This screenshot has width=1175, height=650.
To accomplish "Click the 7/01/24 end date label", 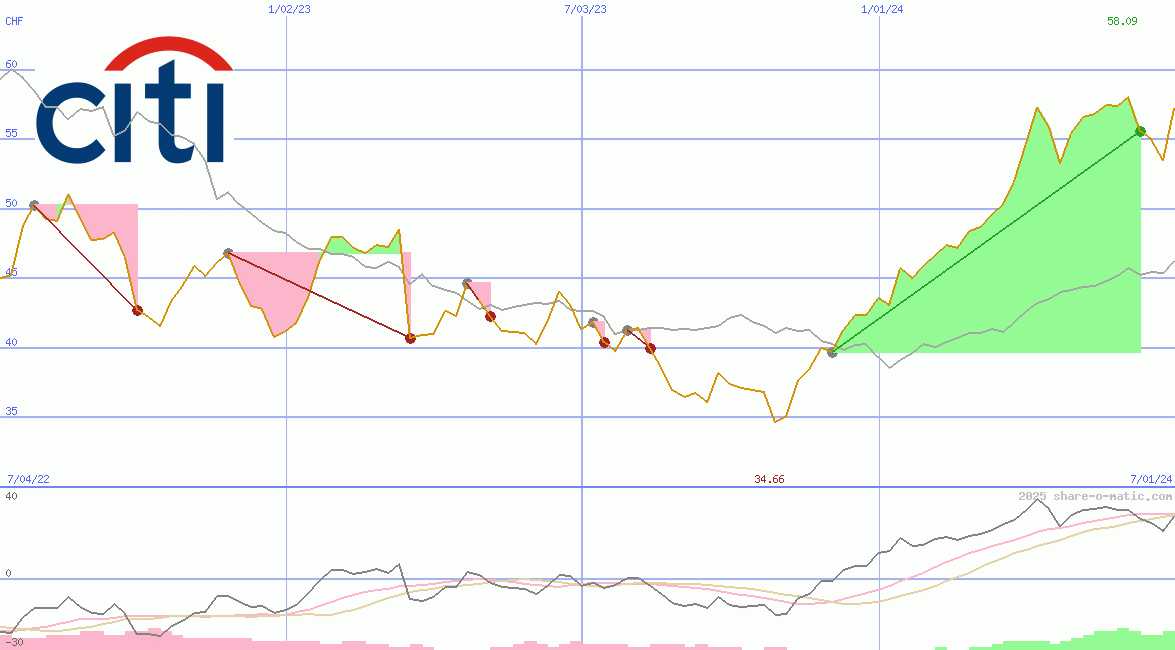I will (x=1151, y=479).
